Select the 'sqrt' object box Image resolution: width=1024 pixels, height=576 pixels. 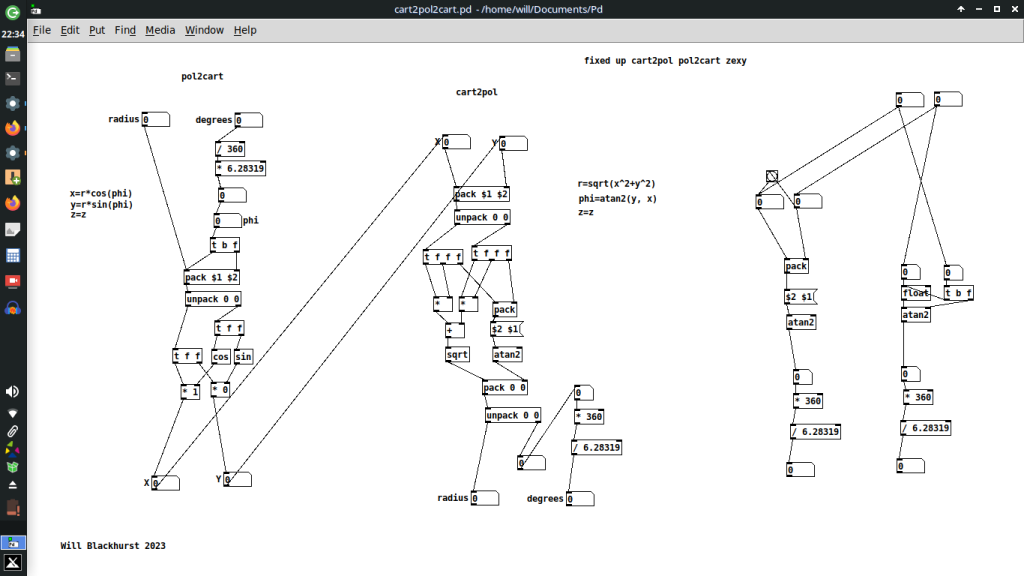pyautogui.click(x=457, y=355)
